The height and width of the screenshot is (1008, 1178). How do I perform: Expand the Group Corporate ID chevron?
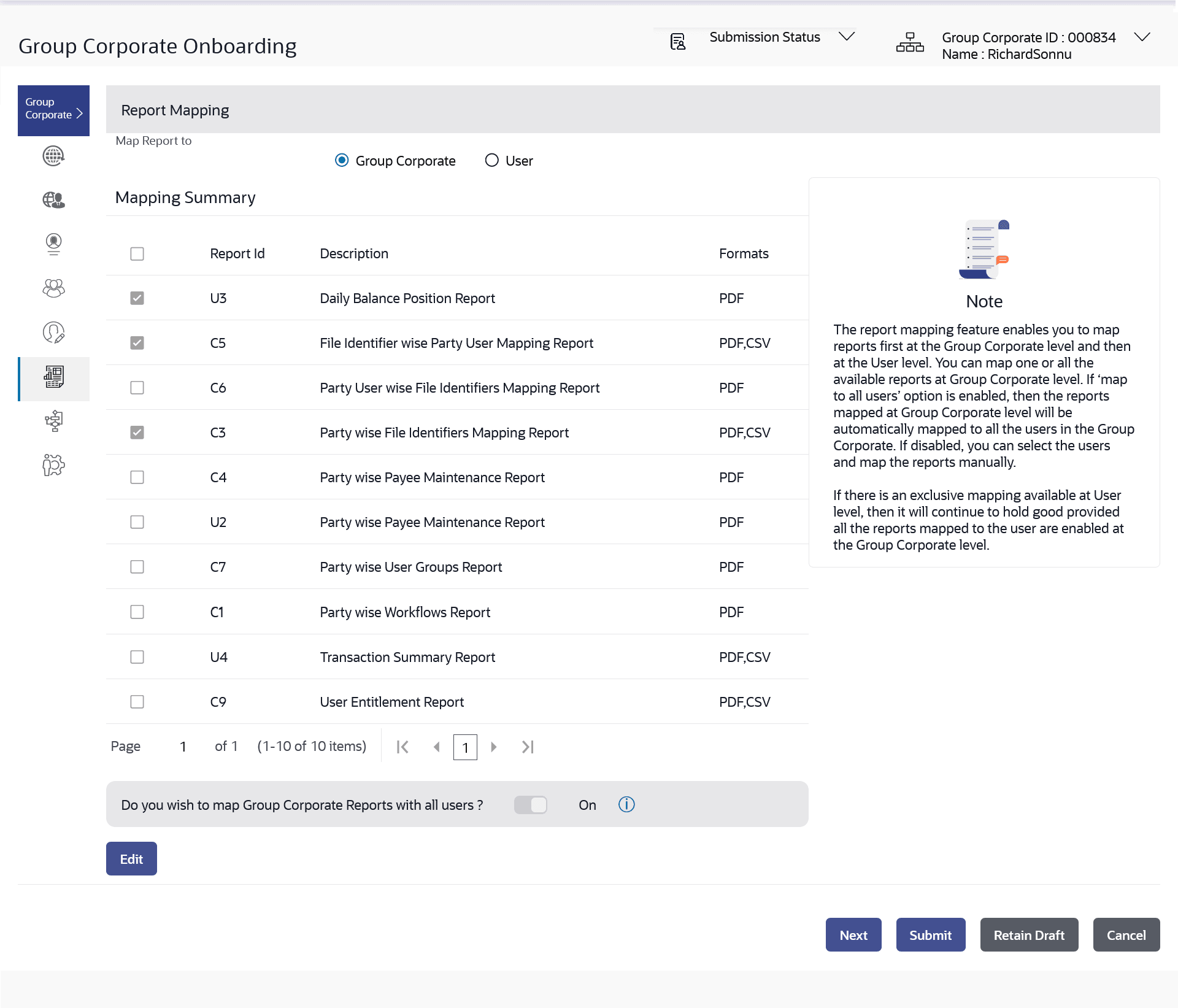[x=1142, y=37]
